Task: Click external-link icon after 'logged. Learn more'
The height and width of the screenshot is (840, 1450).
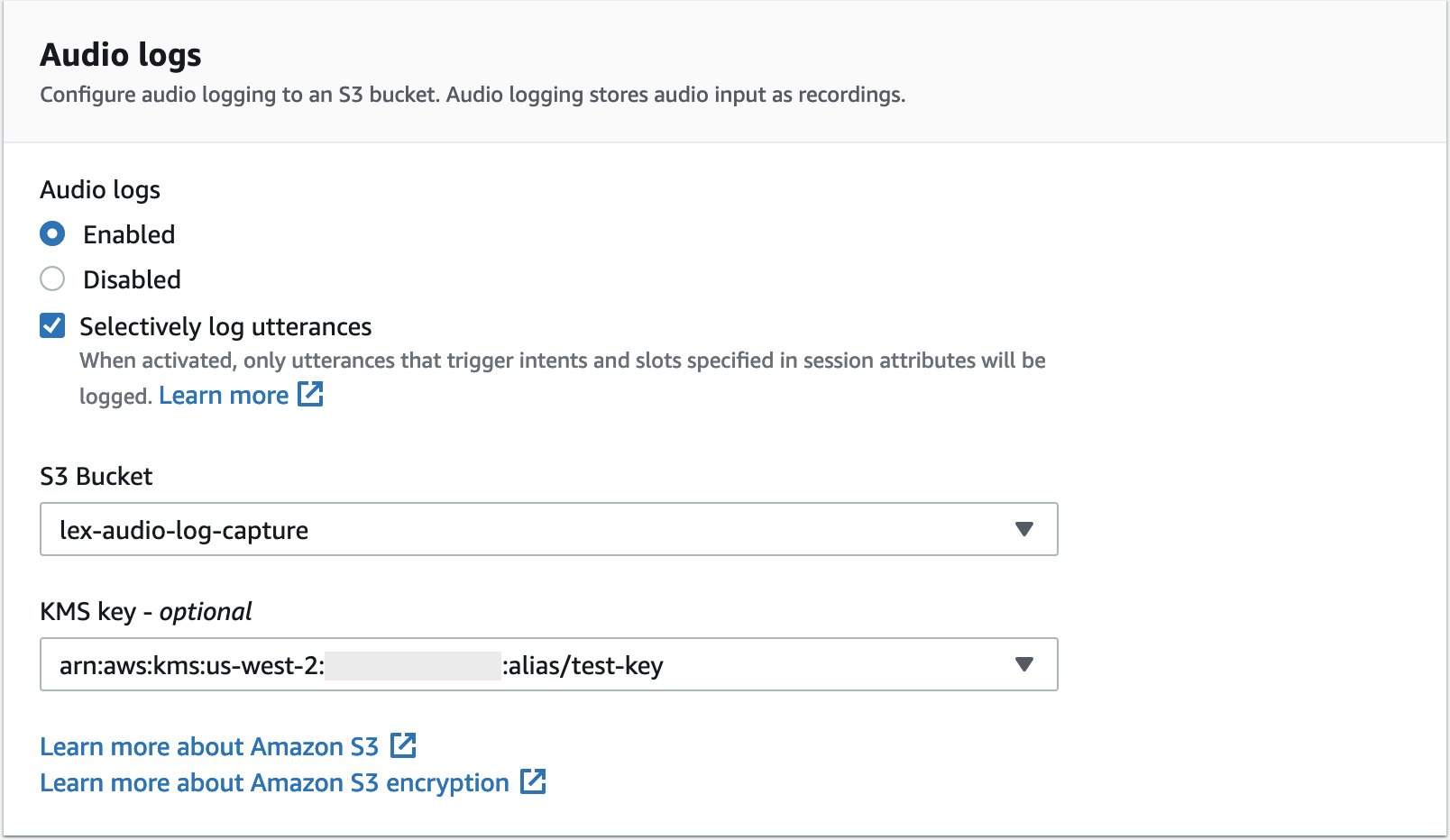Action: (310, 394)
